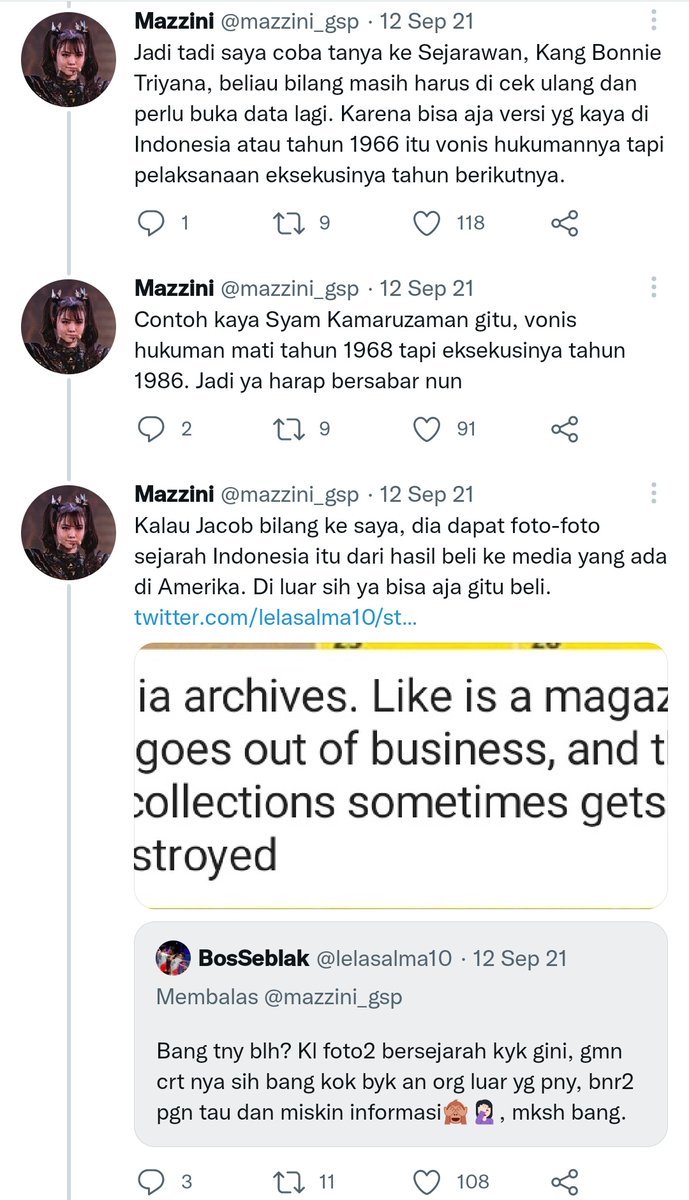
Task: Share the Syam Kamaruzaman tweet
Action: tap(565, 430)
